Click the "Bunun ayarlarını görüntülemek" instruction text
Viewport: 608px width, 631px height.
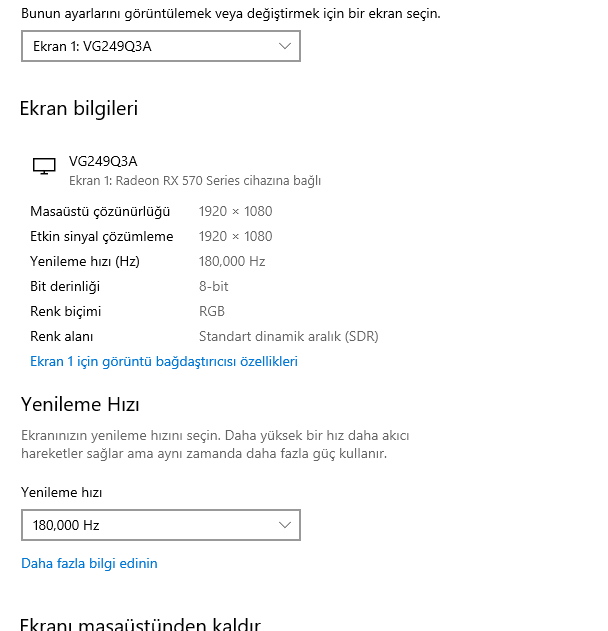pos(230,14)
